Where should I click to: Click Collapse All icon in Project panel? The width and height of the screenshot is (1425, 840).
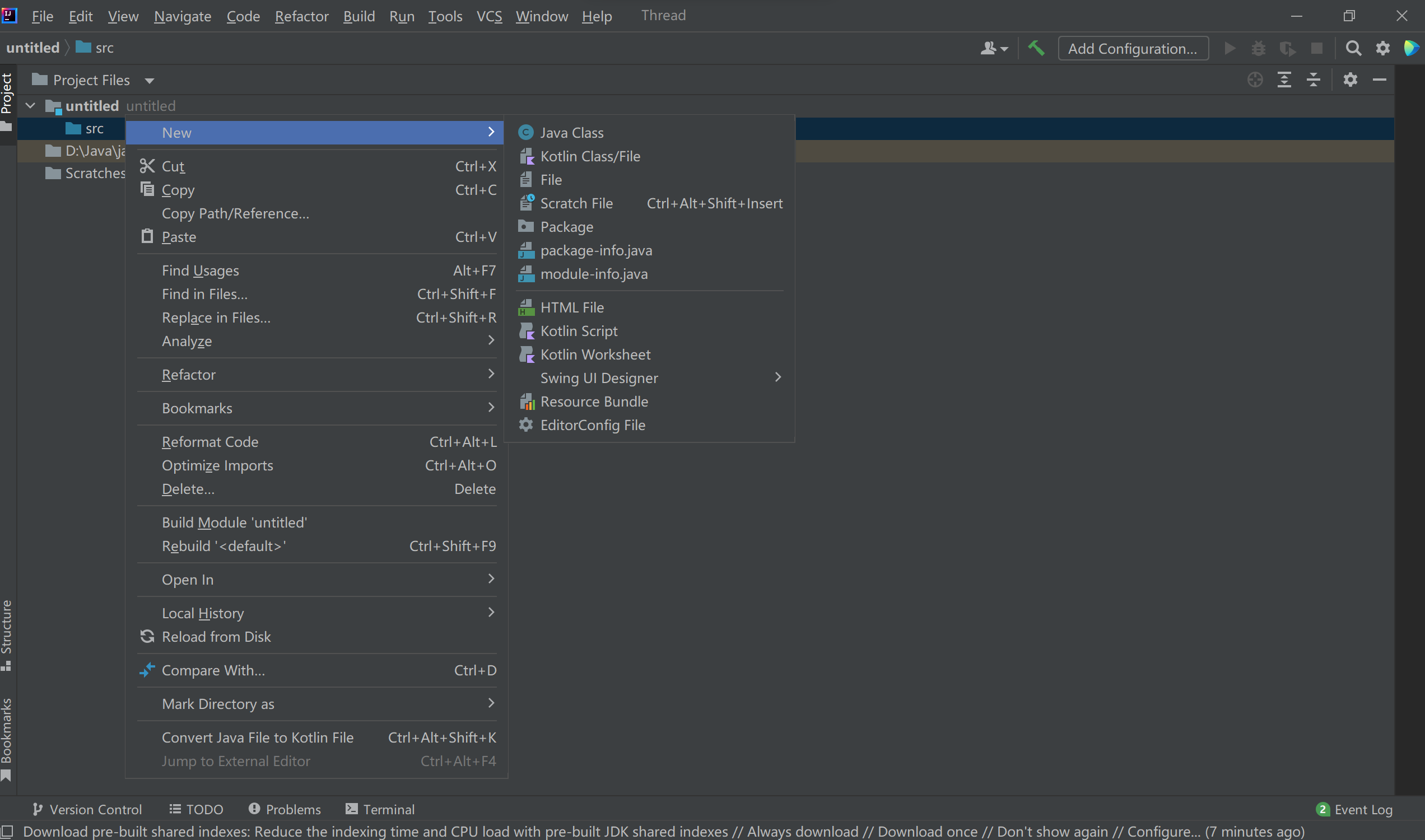tap(1314, 80)
